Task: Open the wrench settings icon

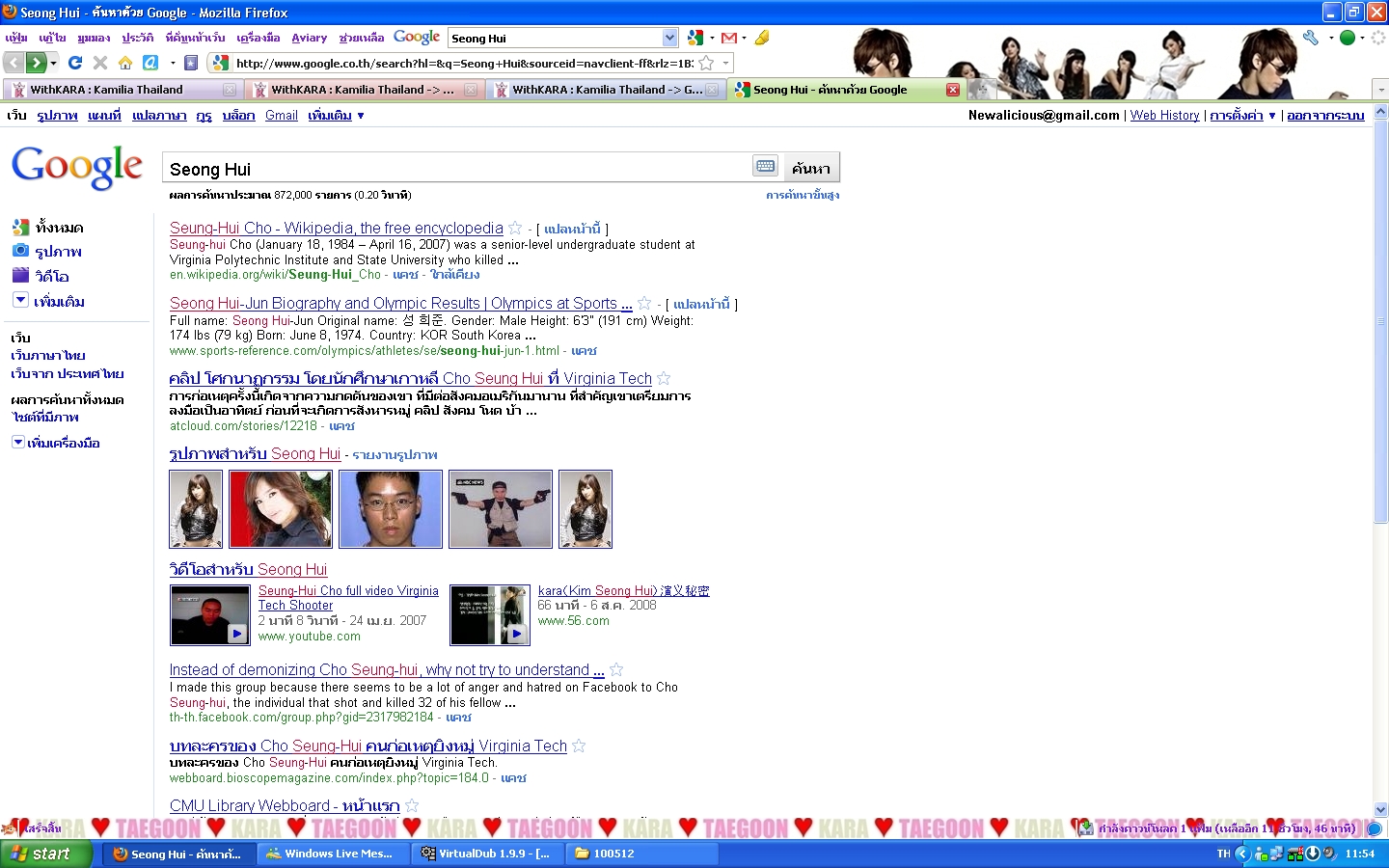Action: point(1310,38)
